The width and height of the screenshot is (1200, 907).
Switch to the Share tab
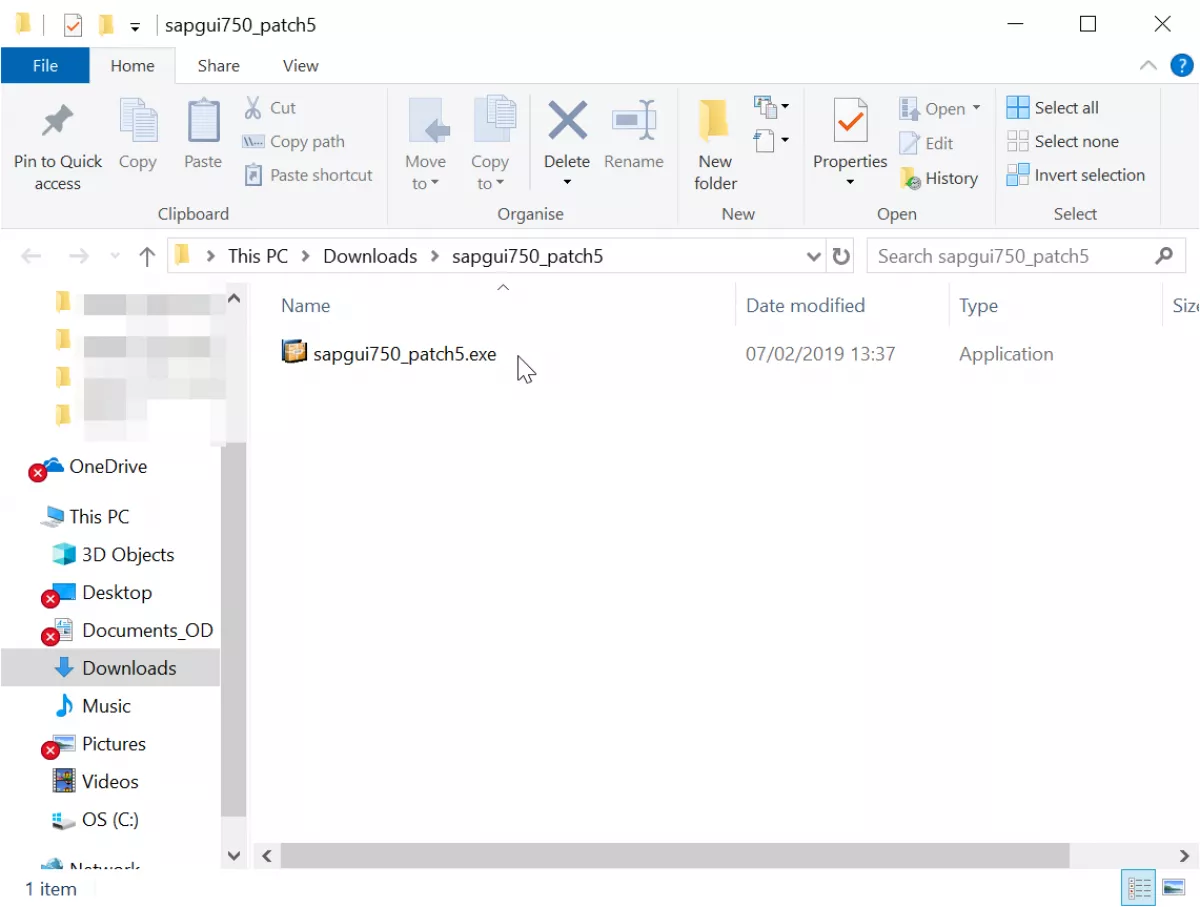(x=218, y=66)
